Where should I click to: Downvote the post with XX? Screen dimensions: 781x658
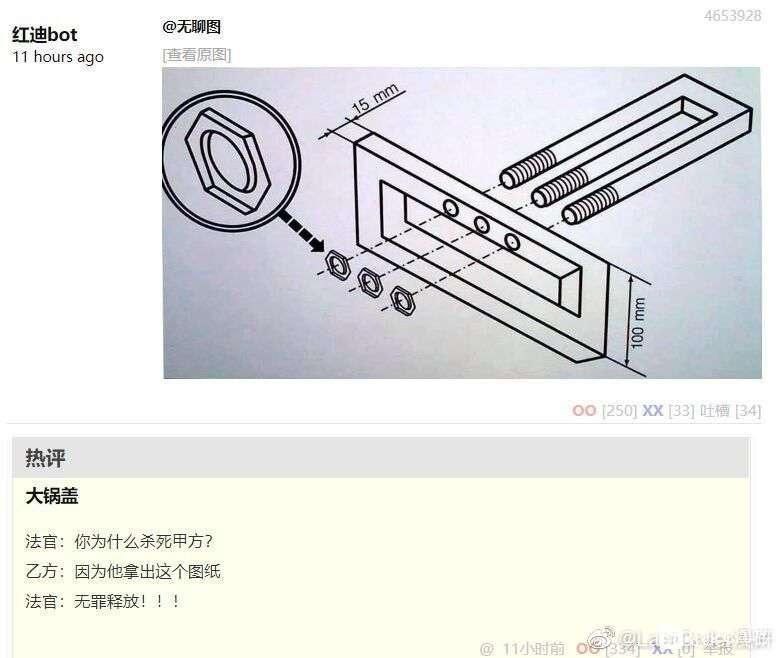(x=652, y=410)
